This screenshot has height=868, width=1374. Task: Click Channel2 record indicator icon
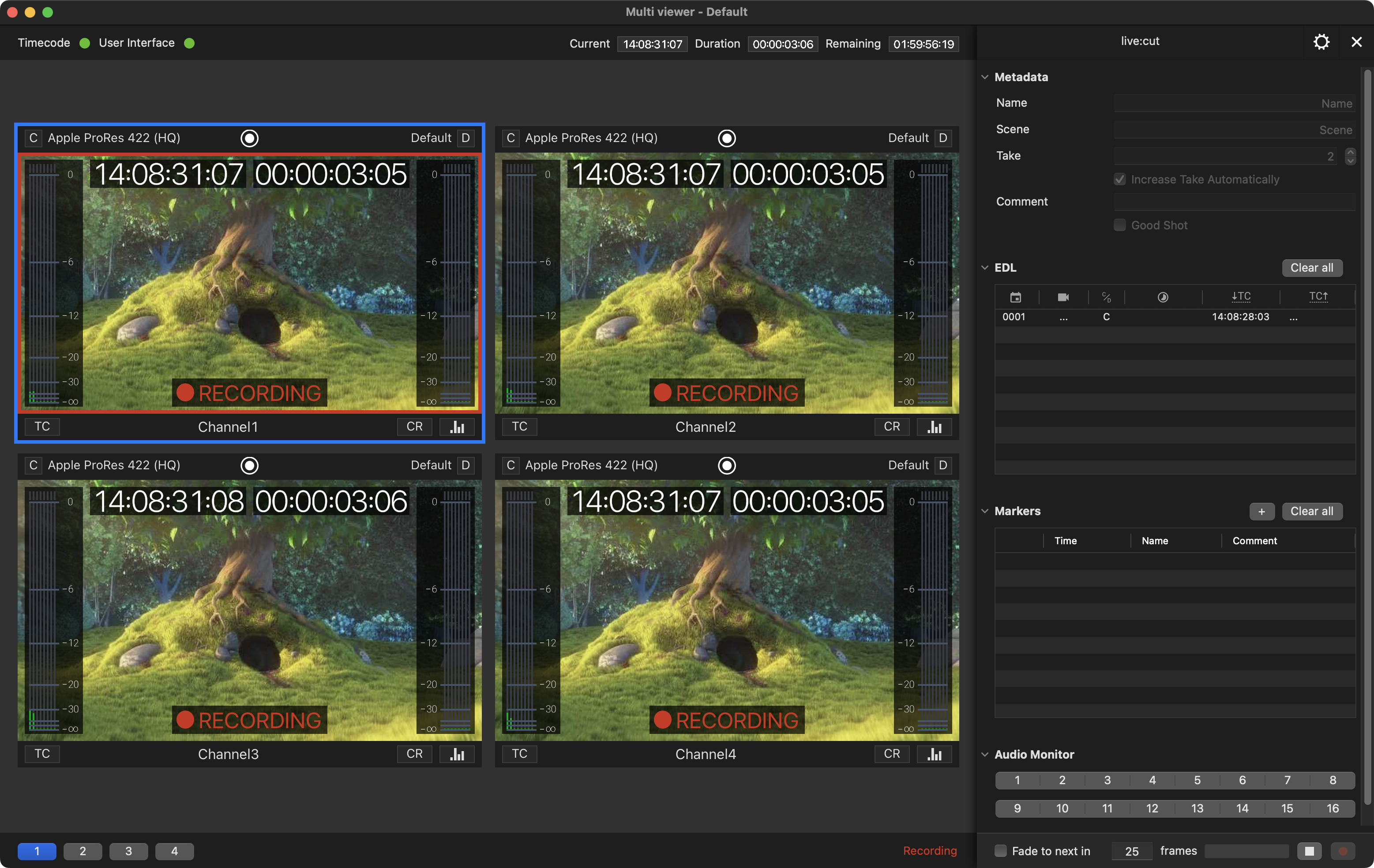coord(726,138)
